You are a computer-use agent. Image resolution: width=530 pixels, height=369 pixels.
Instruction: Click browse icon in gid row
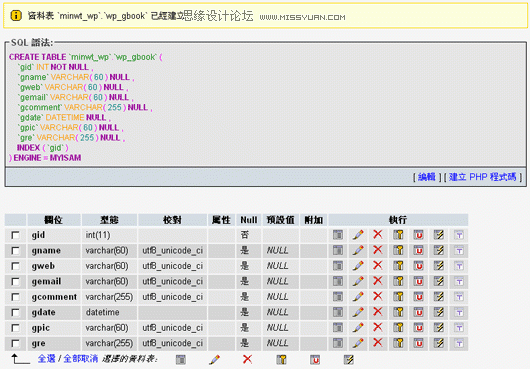click(x=338, y=235)
